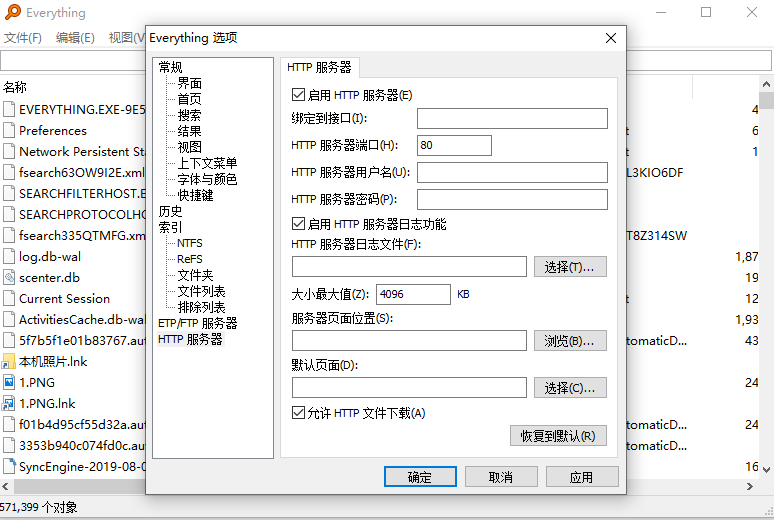Open 视图 settings page
Viewport: 774px width, 520px height.
click(x=190, y=147)
